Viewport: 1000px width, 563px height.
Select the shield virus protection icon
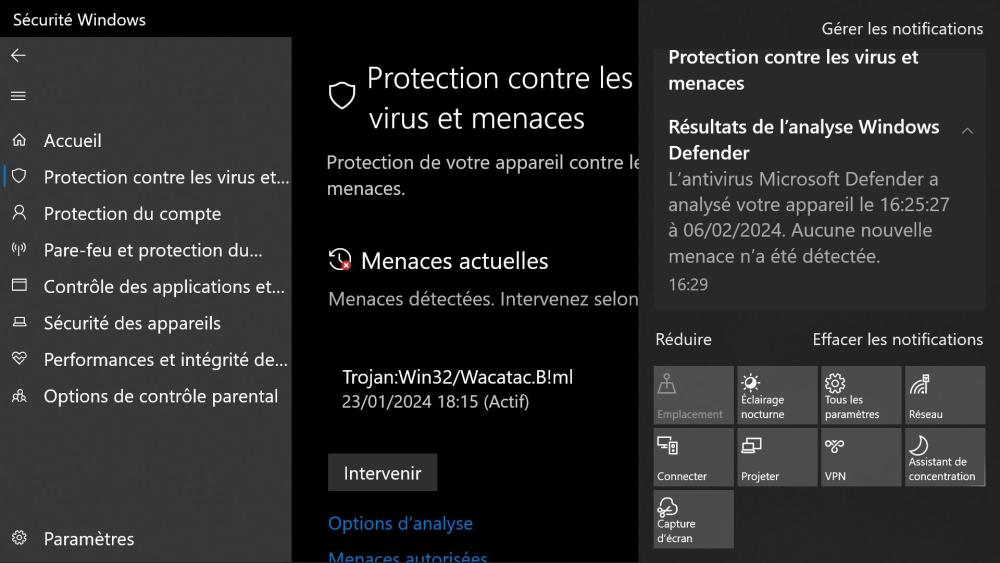click(x=19, y=177)
